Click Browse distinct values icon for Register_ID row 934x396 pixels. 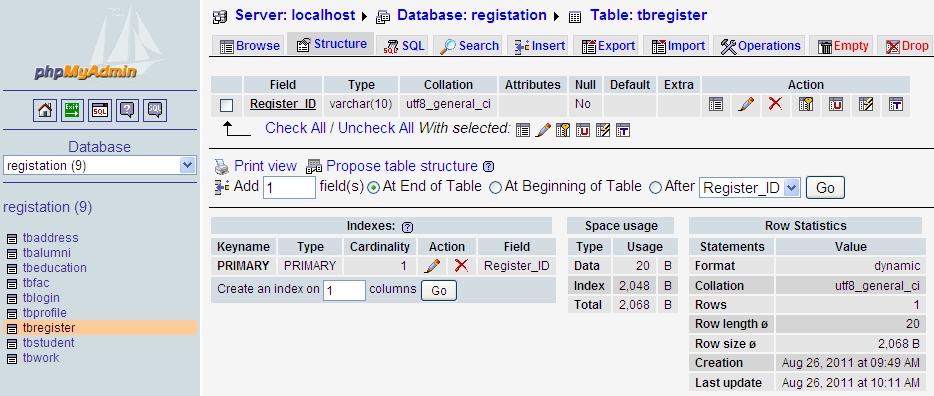[716, 105]
